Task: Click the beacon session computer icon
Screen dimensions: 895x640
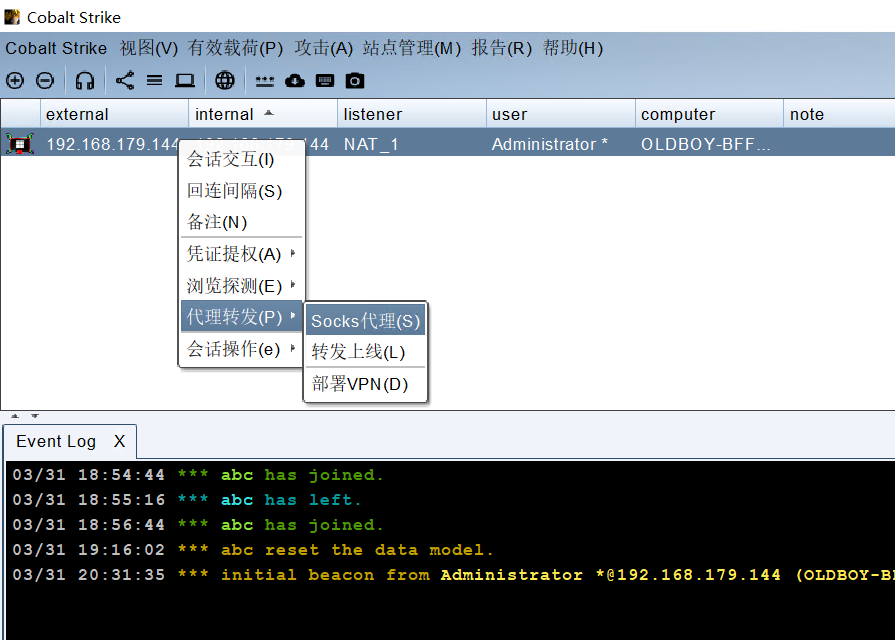Action: 20,143
